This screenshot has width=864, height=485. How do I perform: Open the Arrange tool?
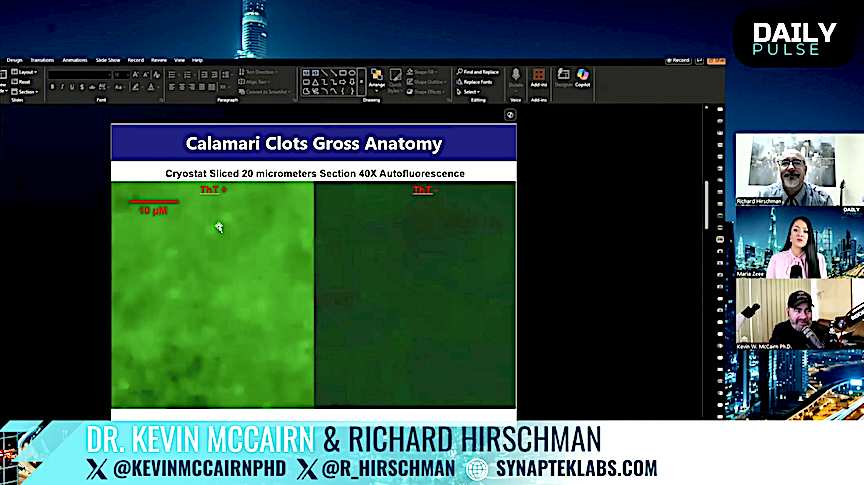pyautogui.click(x=376, y=77)
